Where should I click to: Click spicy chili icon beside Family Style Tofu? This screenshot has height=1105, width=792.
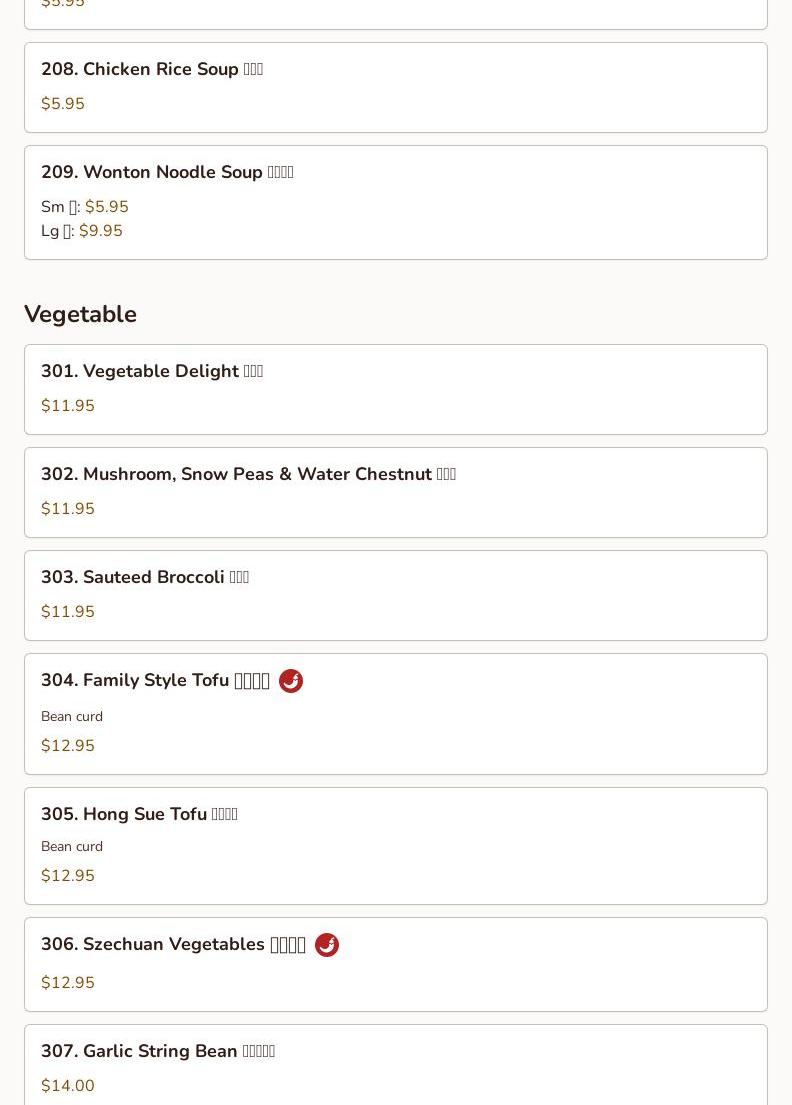(x=291, y=681)
